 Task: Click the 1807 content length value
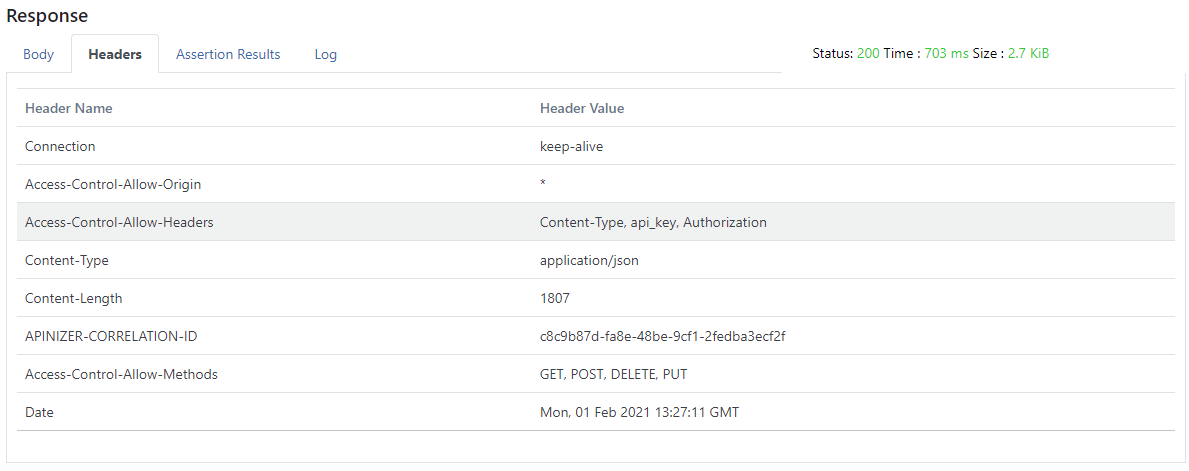[555, 298]
